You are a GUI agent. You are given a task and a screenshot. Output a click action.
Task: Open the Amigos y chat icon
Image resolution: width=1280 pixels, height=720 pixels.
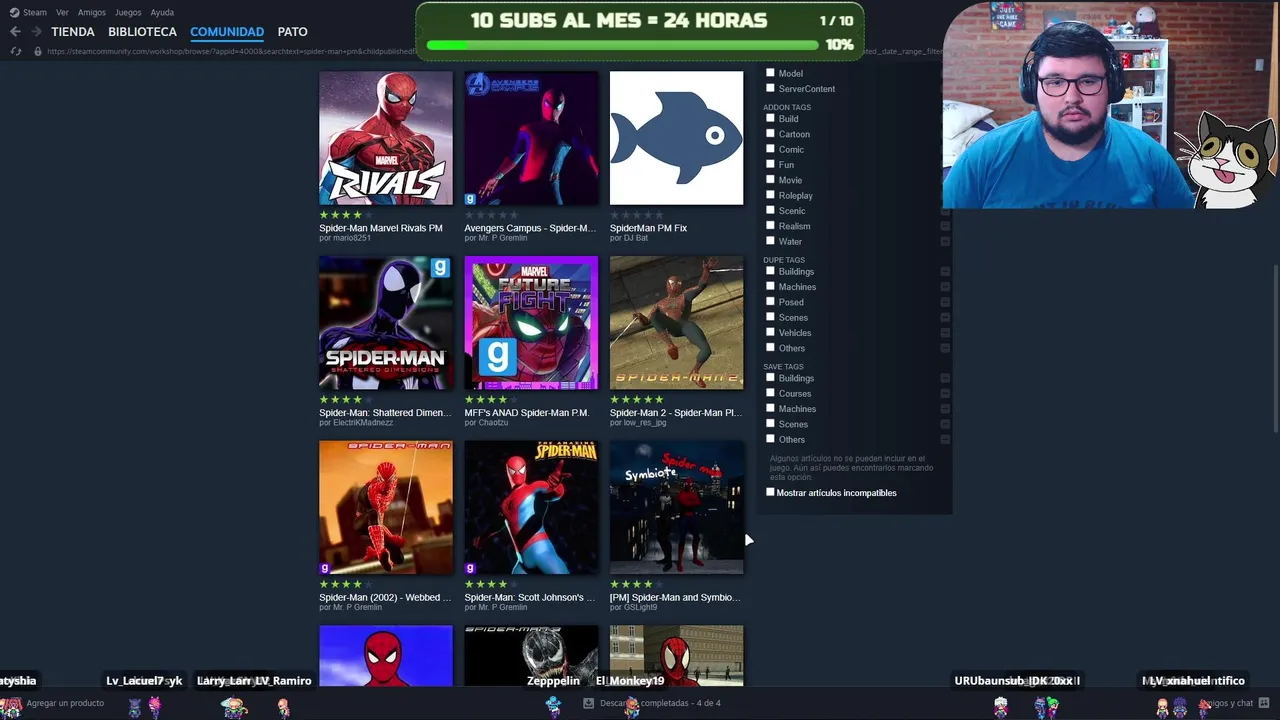[x=1264, y=703]
